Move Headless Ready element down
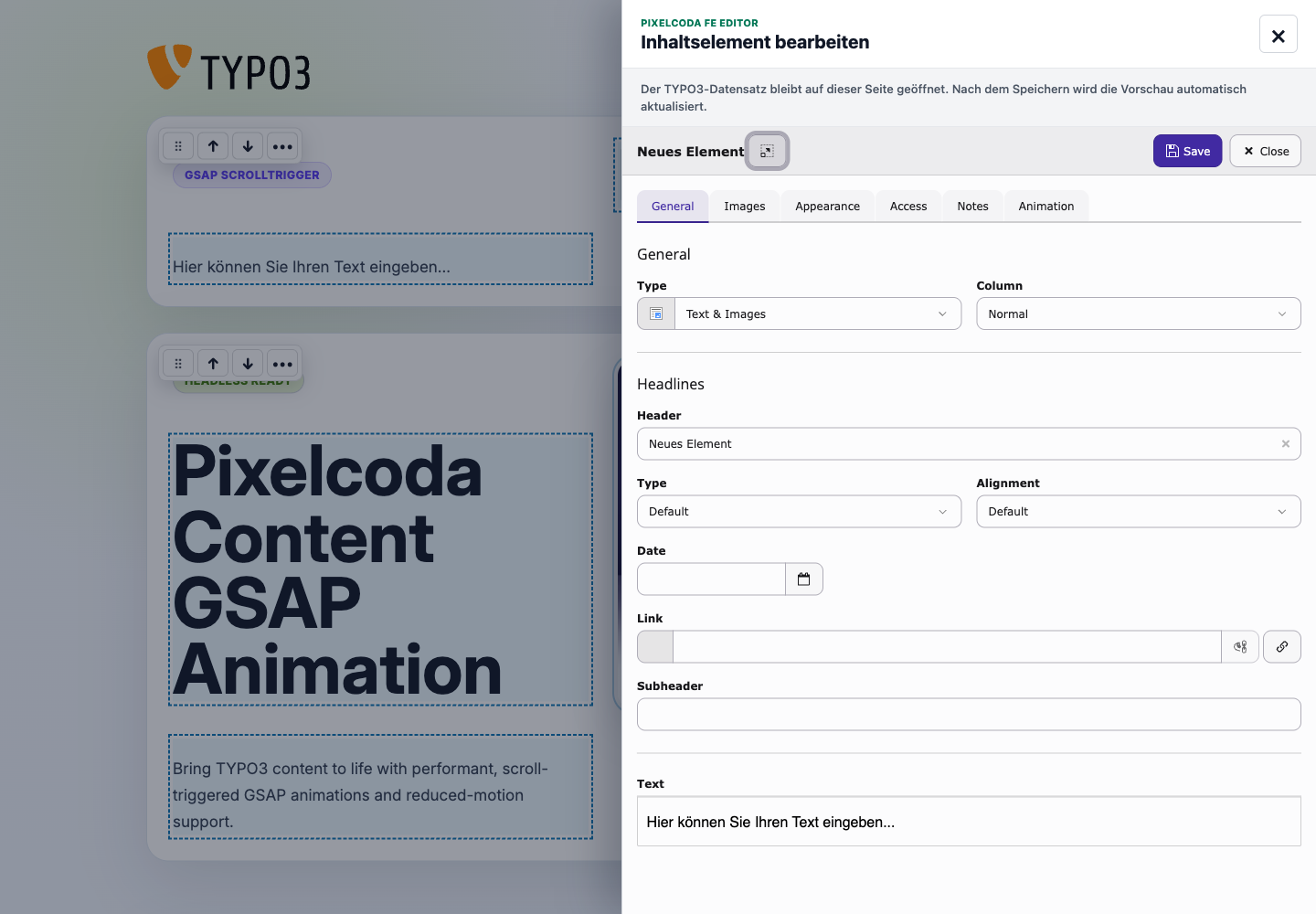The width and height of the screenshot is (1316, 914). [x=248, y=364]
